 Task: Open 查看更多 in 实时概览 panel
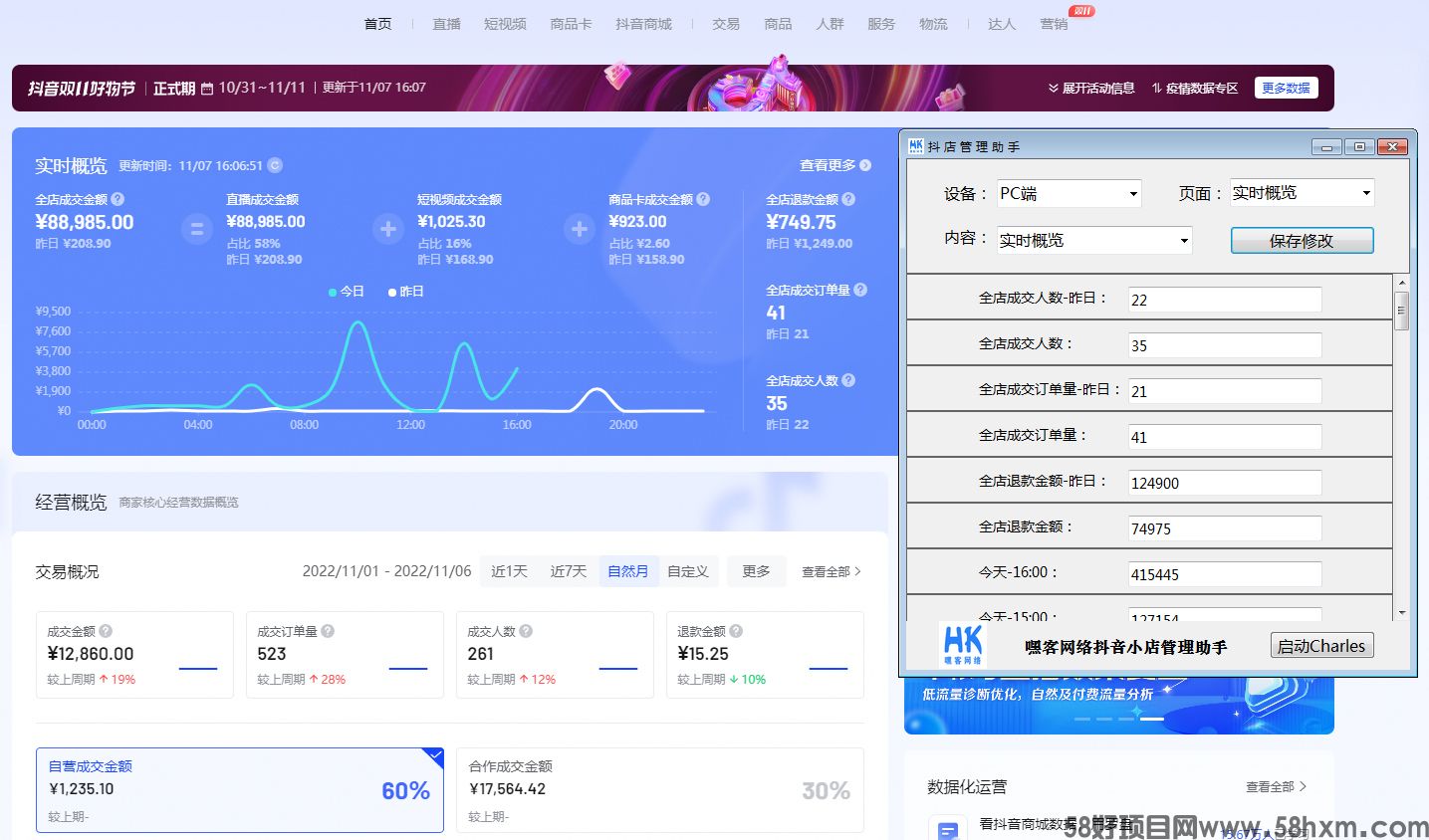[835, 165]
